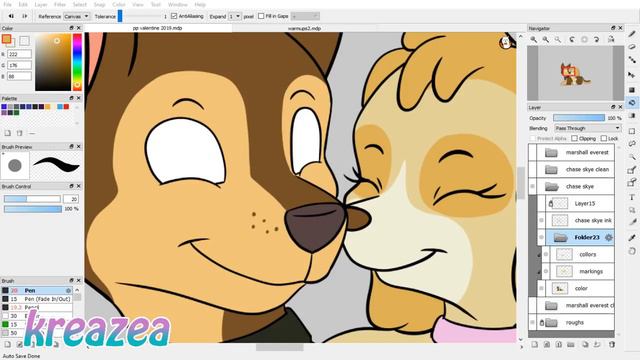Select the Eyedropper tool in the right toolbar
The width and height of the screenshot is (640, 360).
click(632, 237)
